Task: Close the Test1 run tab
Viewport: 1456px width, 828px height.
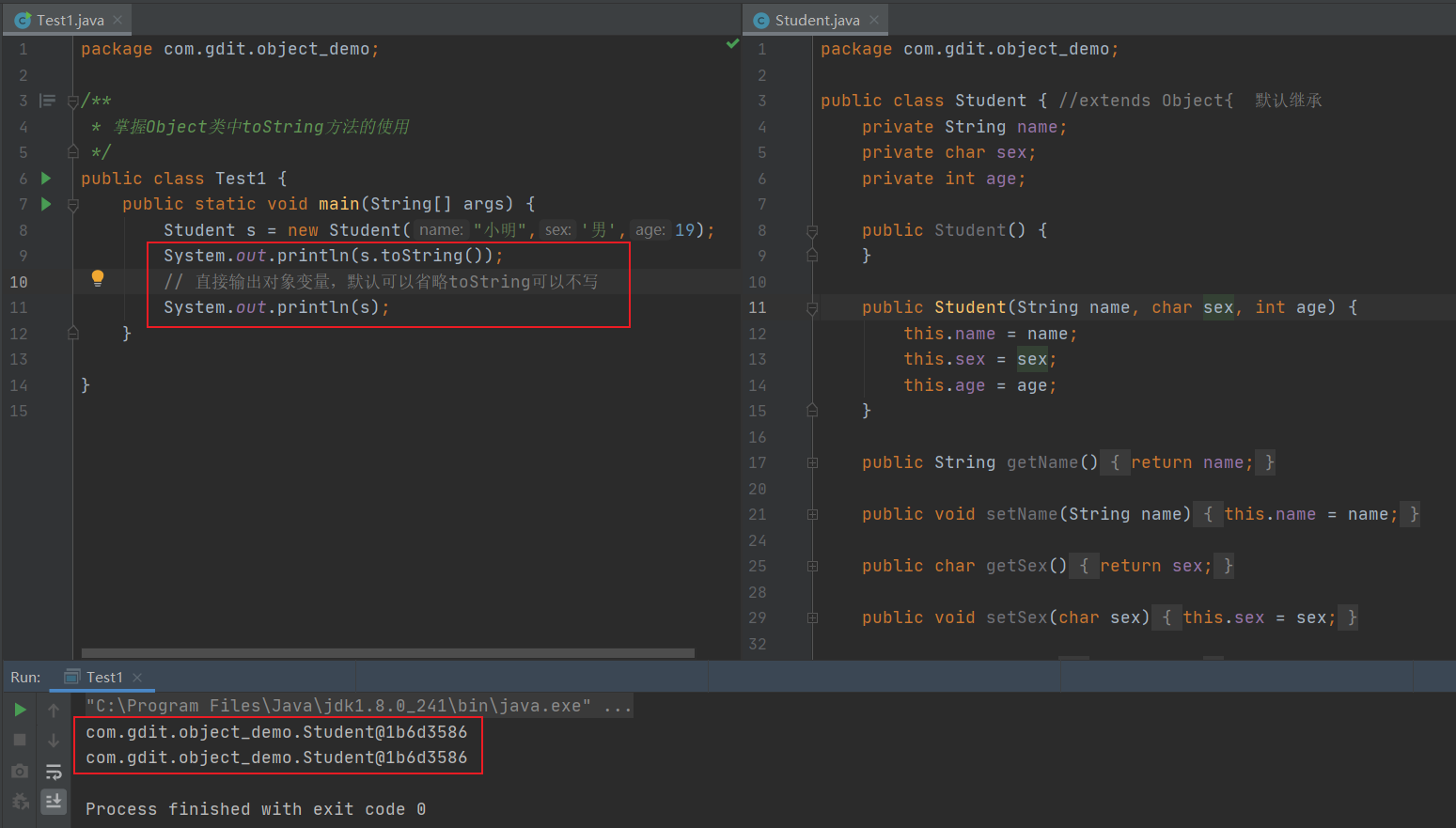Action: pos(137,678)
